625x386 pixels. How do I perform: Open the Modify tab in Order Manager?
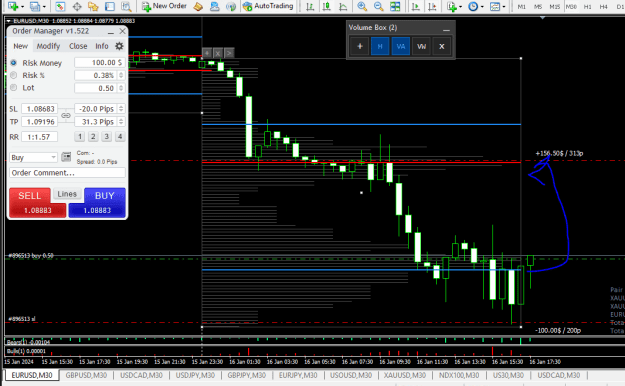click(x=48, y=46)
